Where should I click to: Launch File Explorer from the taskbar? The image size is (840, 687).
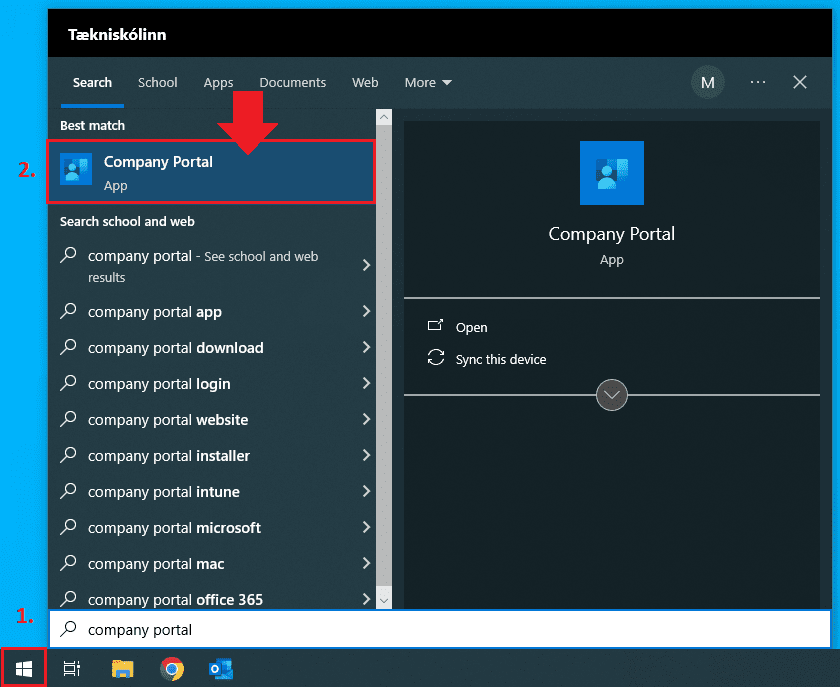click(x=122, y=669)
